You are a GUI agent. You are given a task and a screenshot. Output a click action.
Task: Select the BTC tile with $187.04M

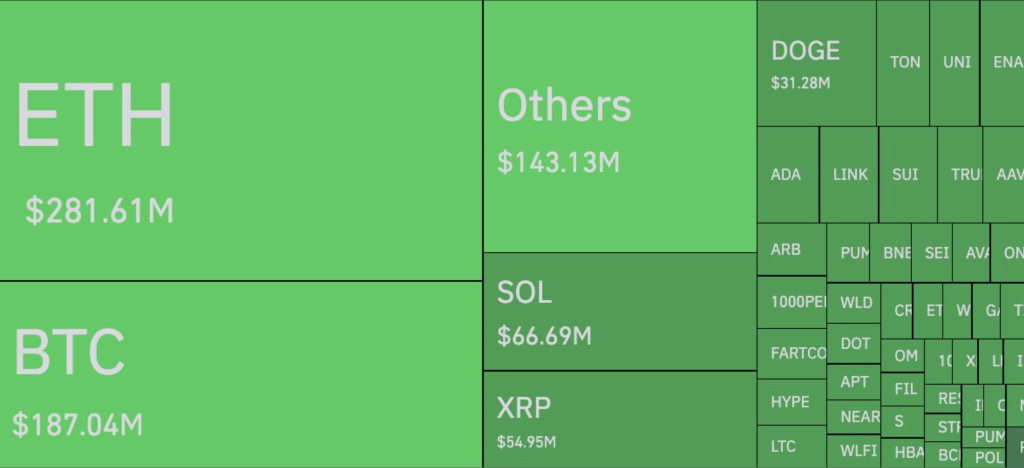(240, 374)
